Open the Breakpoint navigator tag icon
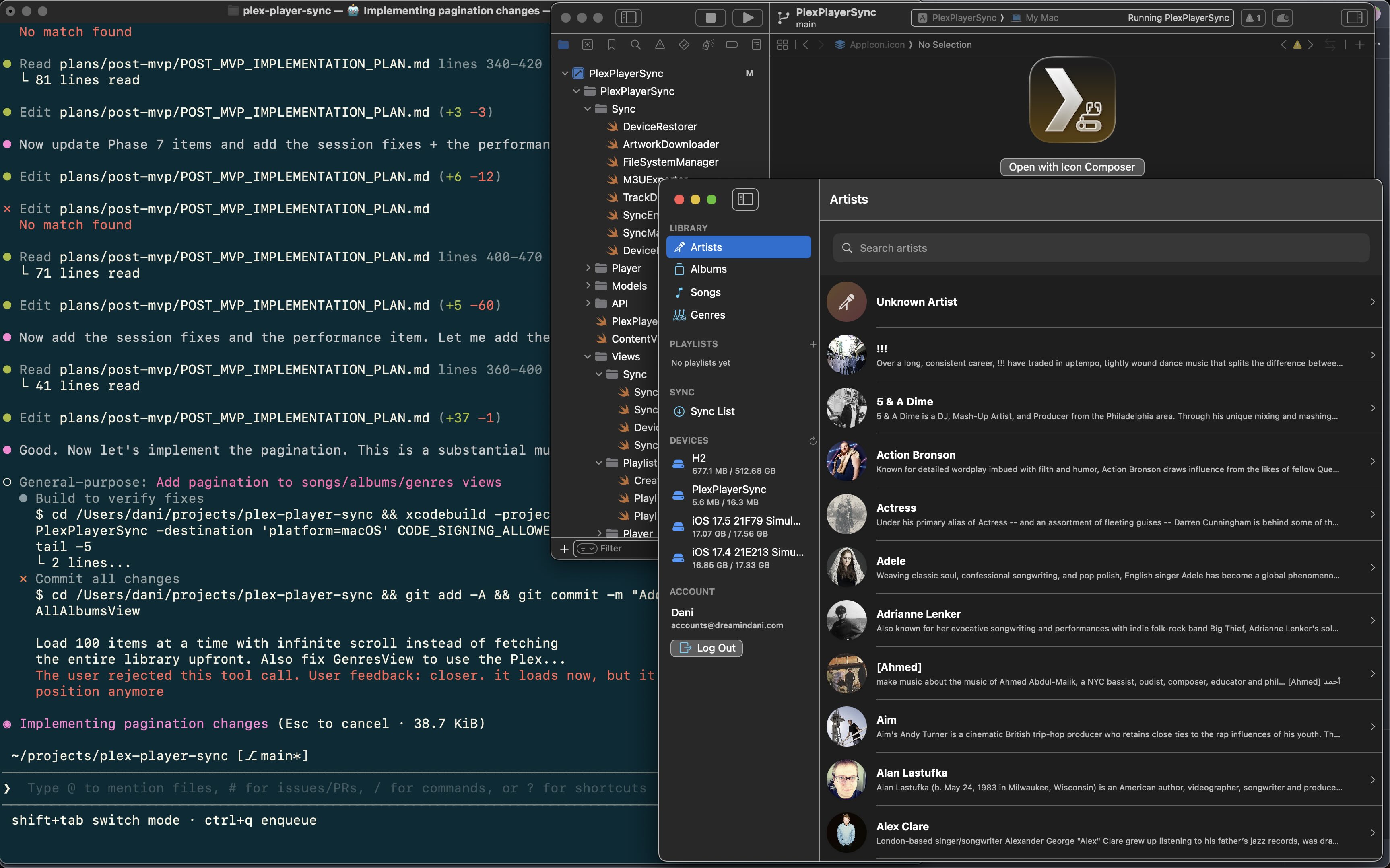The image size is (1390, 868). click(732, 44)
